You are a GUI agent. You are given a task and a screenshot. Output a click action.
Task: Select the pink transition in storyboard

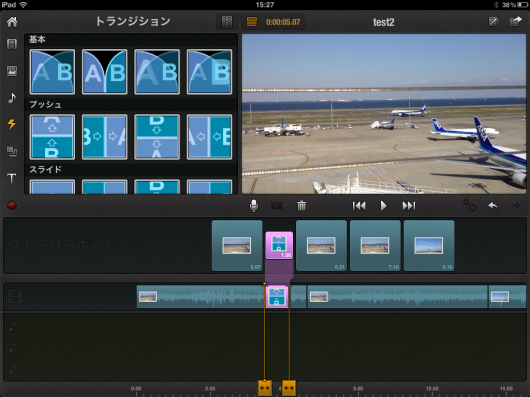[x=279, y=246]
